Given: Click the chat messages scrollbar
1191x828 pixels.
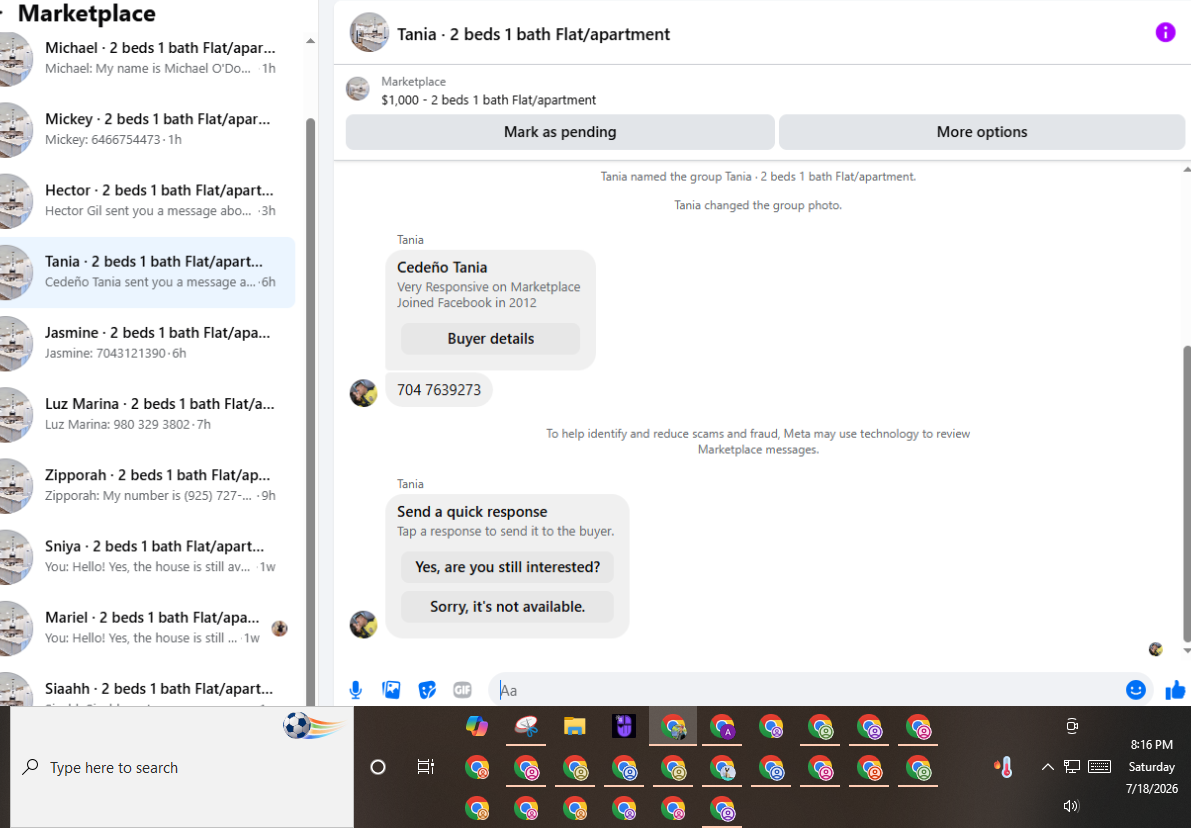Looking at the screenshot, I should (x=1186, y=494).
